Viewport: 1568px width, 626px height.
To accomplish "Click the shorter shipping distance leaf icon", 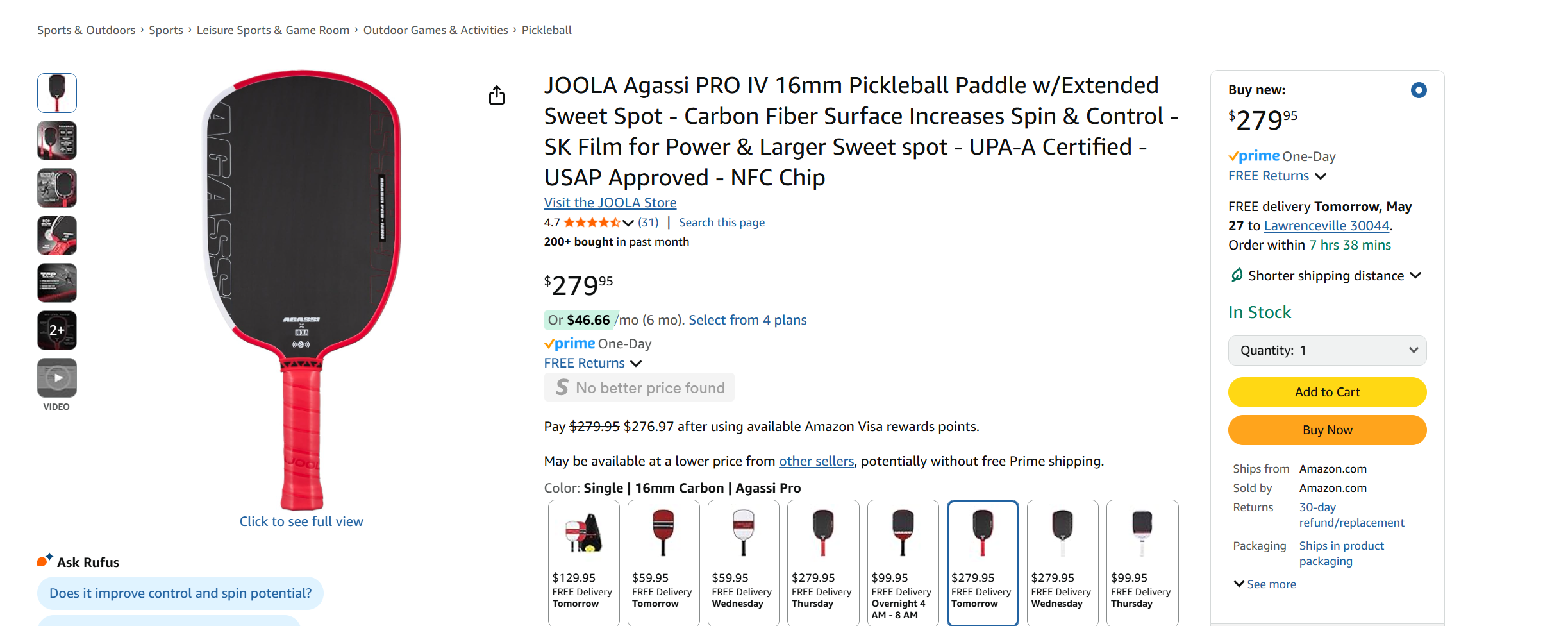I will pyautogui.click(x=1237, y=275).
